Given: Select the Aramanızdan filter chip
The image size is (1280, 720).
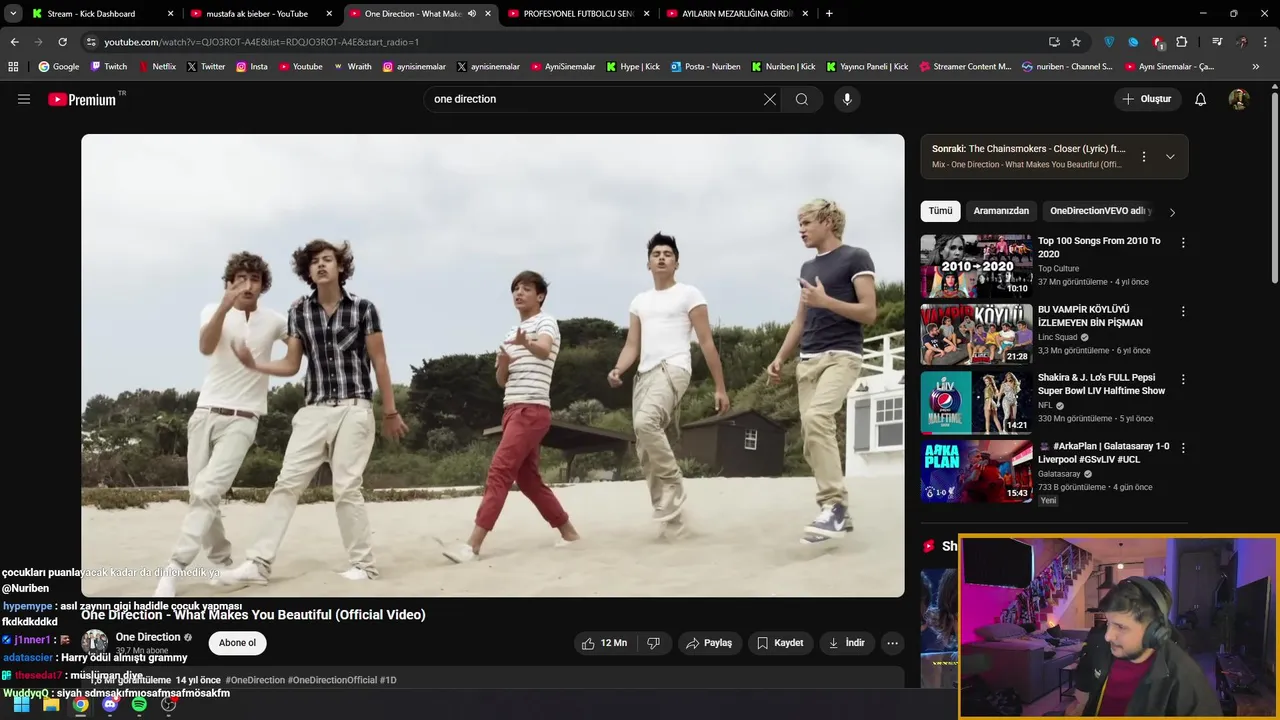Looking at the screenshot, I should click(1001, 211).
